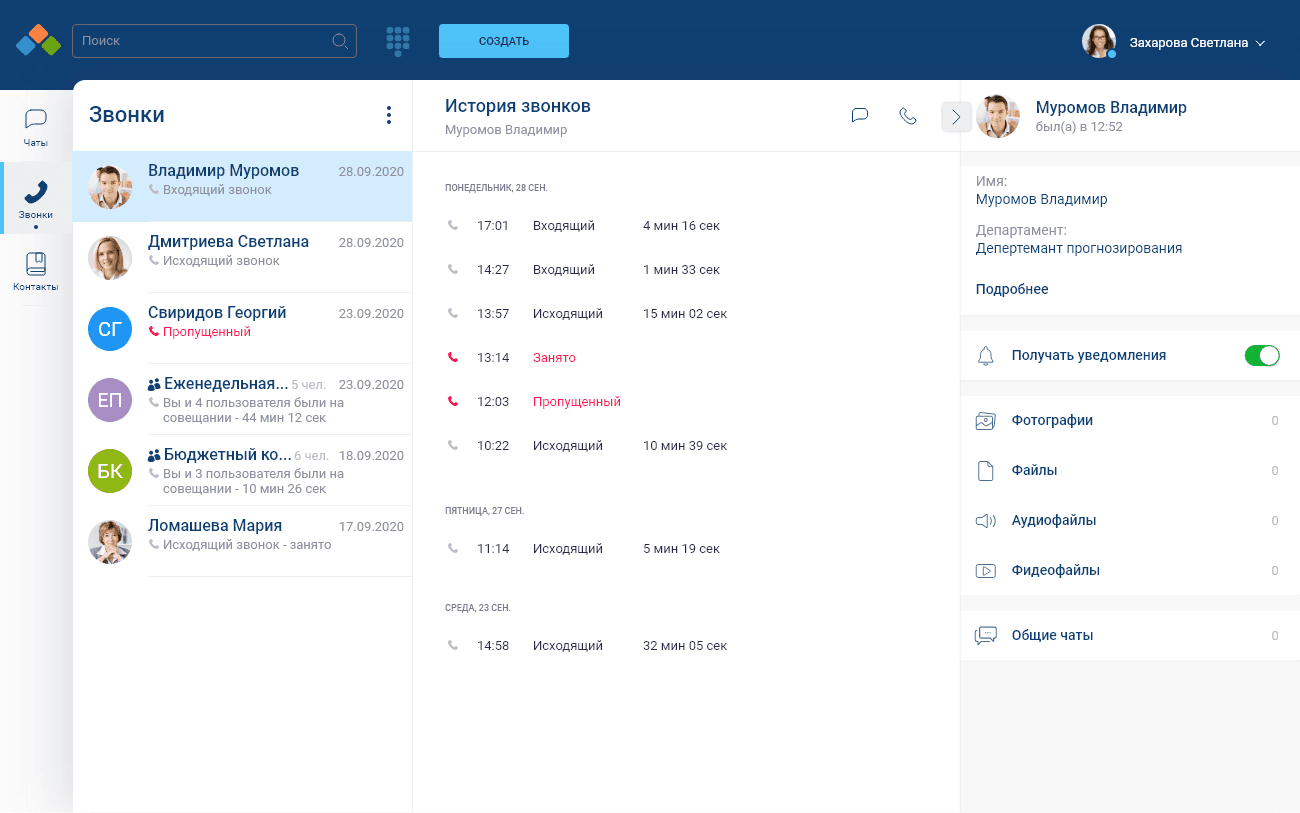Select the Звонки tab in sidebar

(x=36, y=198)
